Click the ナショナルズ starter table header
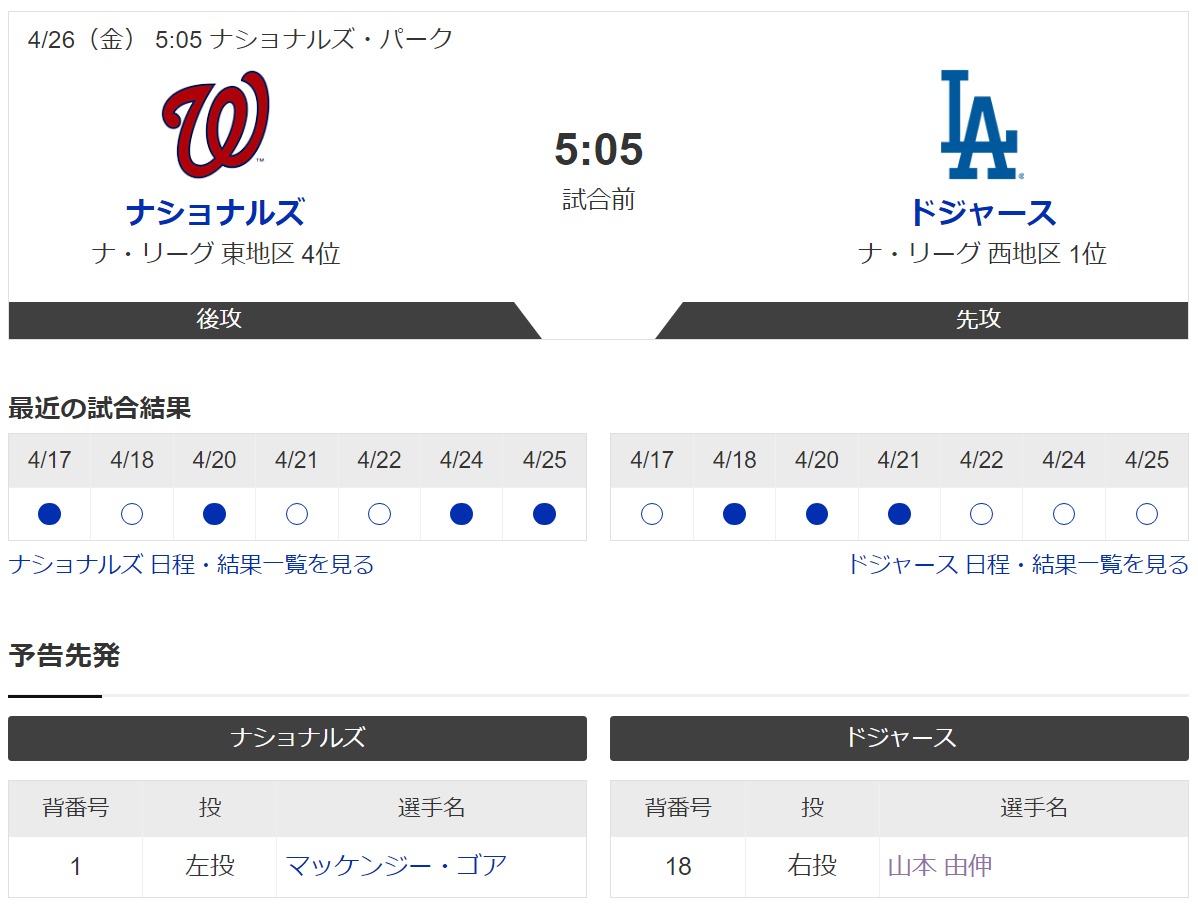This screenshot has height=907, width=1198. 297,738
